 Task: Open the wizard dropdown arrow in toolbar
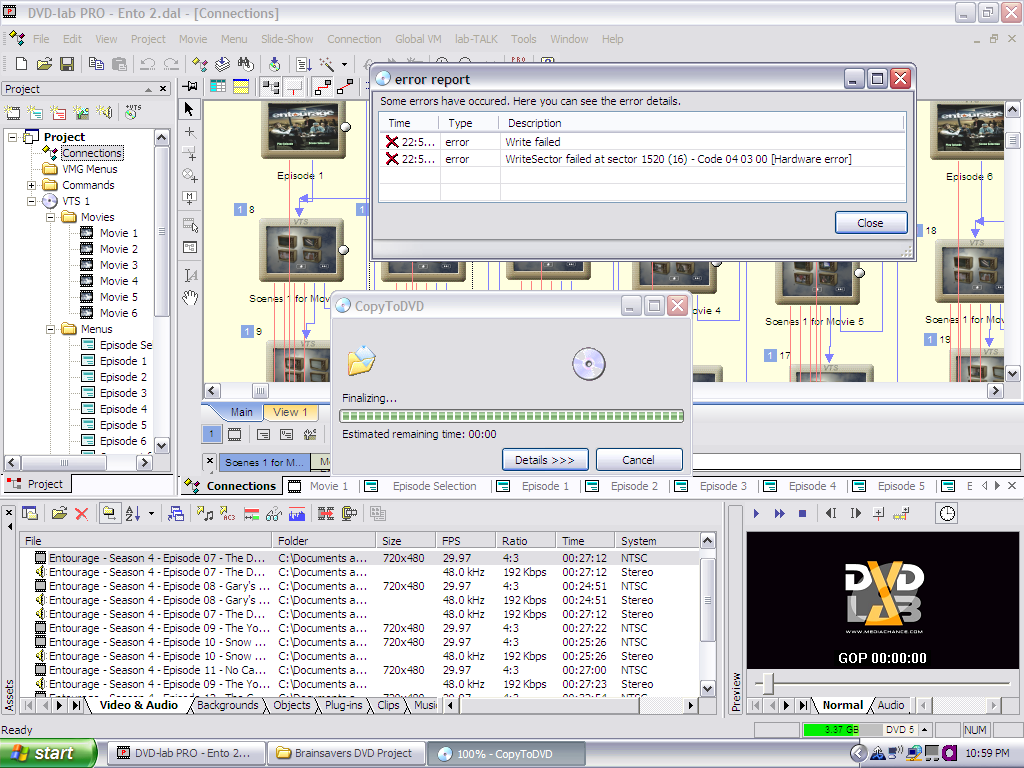344,64
